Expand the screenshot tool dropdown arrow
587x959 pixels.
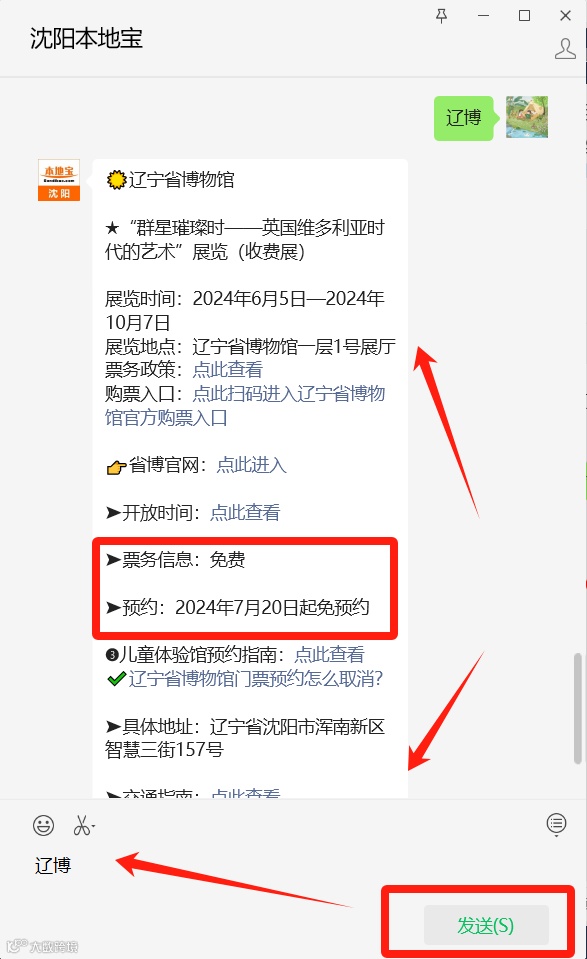[x=94, y=826]
